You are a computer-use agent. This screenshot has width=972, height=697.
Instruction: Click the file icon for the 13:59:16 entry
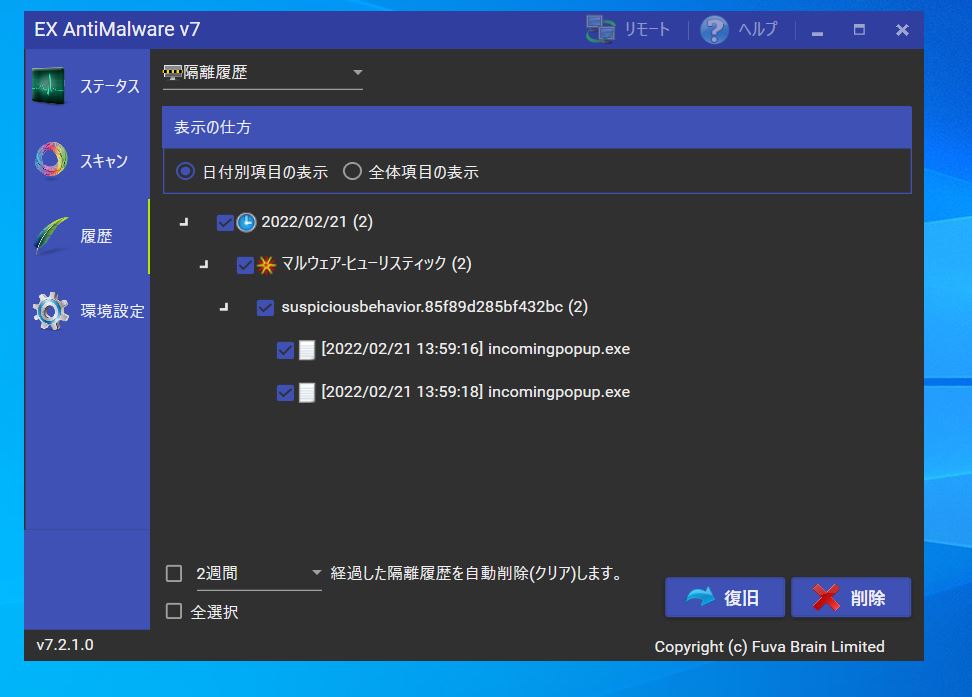tap(306, 350)
